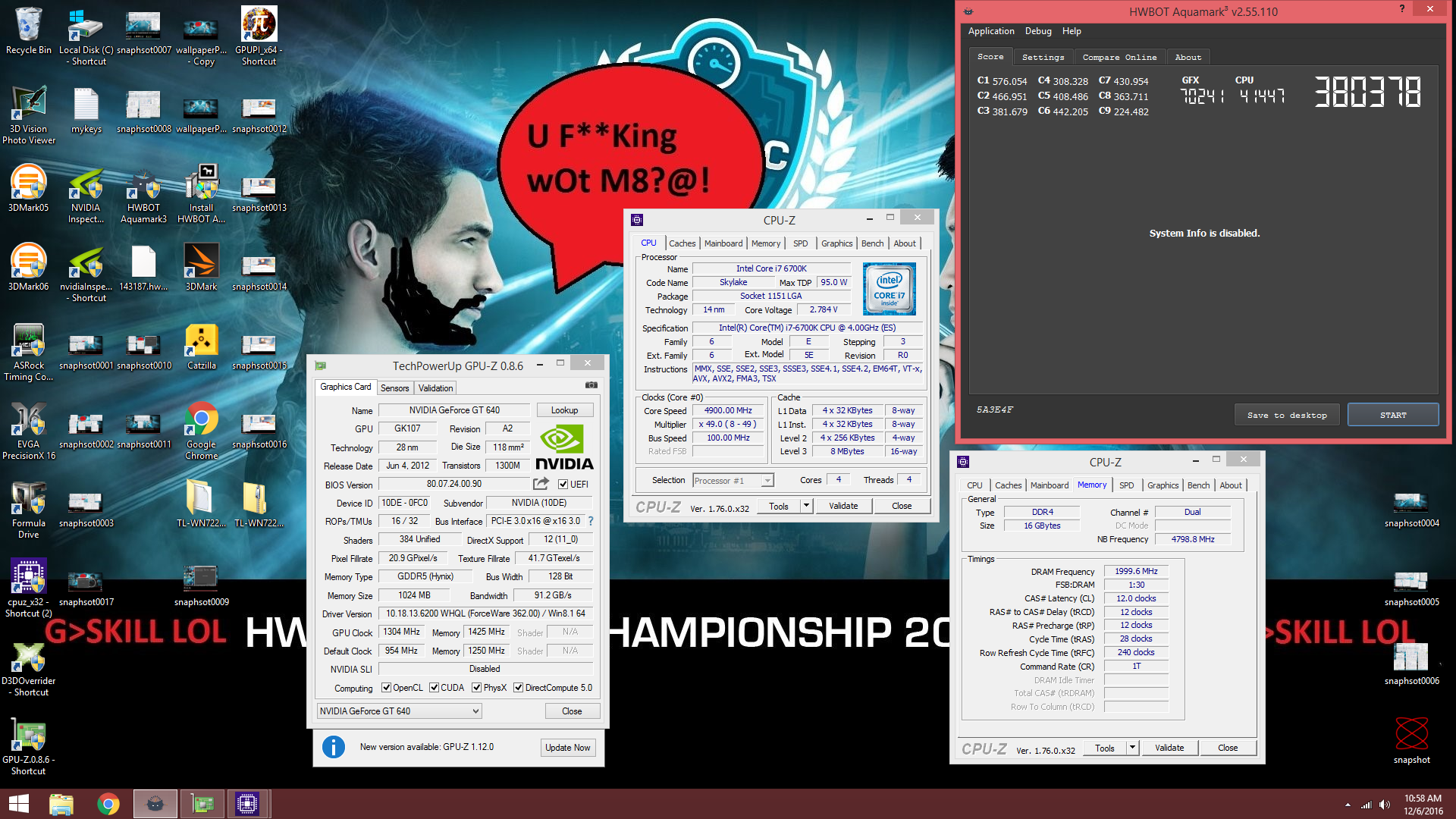The height and width of the screenshot is (819, 1456).
Task: Open the mykeys text file icon
Action: tap(86, 109)
